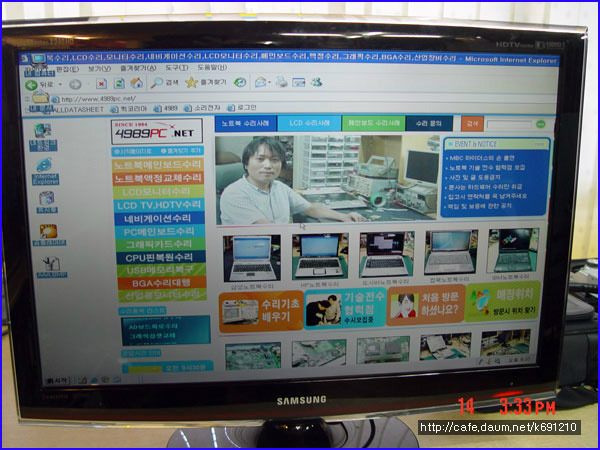Click the 처음 방문 하셨나요? banner

[426, 306]
